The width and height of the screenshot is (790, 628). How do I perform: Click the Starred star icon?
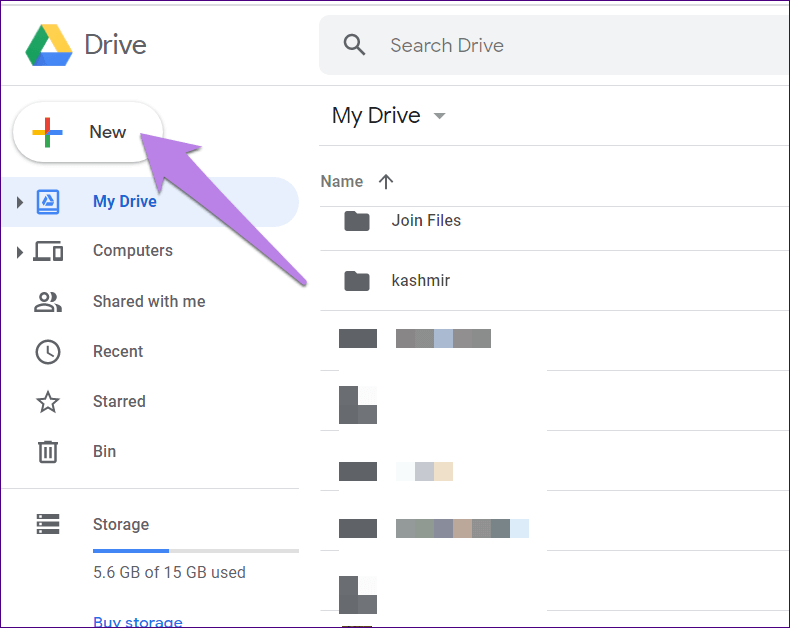(48, 402)
